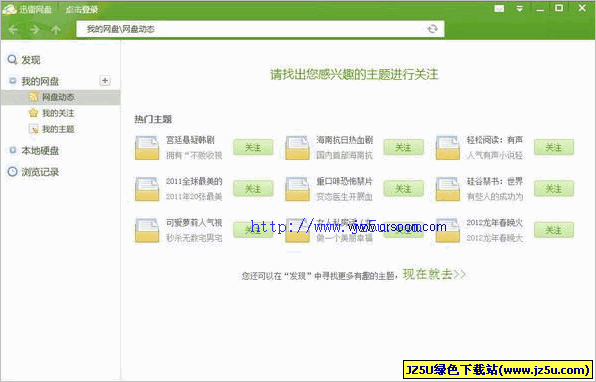Click the 现在就去>> link

[434, 274]
